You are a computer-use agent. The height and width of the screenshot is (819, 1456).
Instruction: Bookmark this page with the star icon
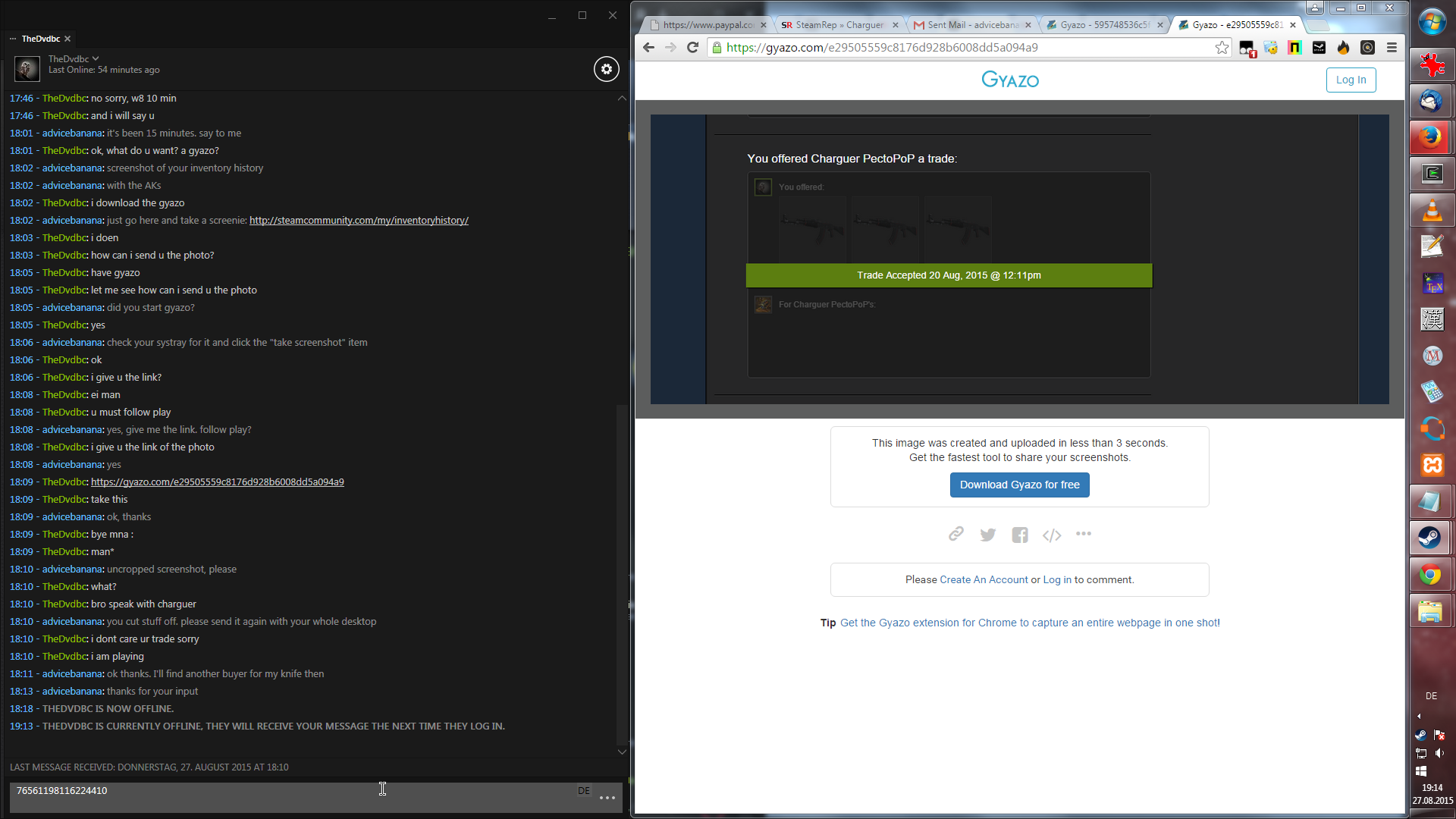coord(1222,48)
